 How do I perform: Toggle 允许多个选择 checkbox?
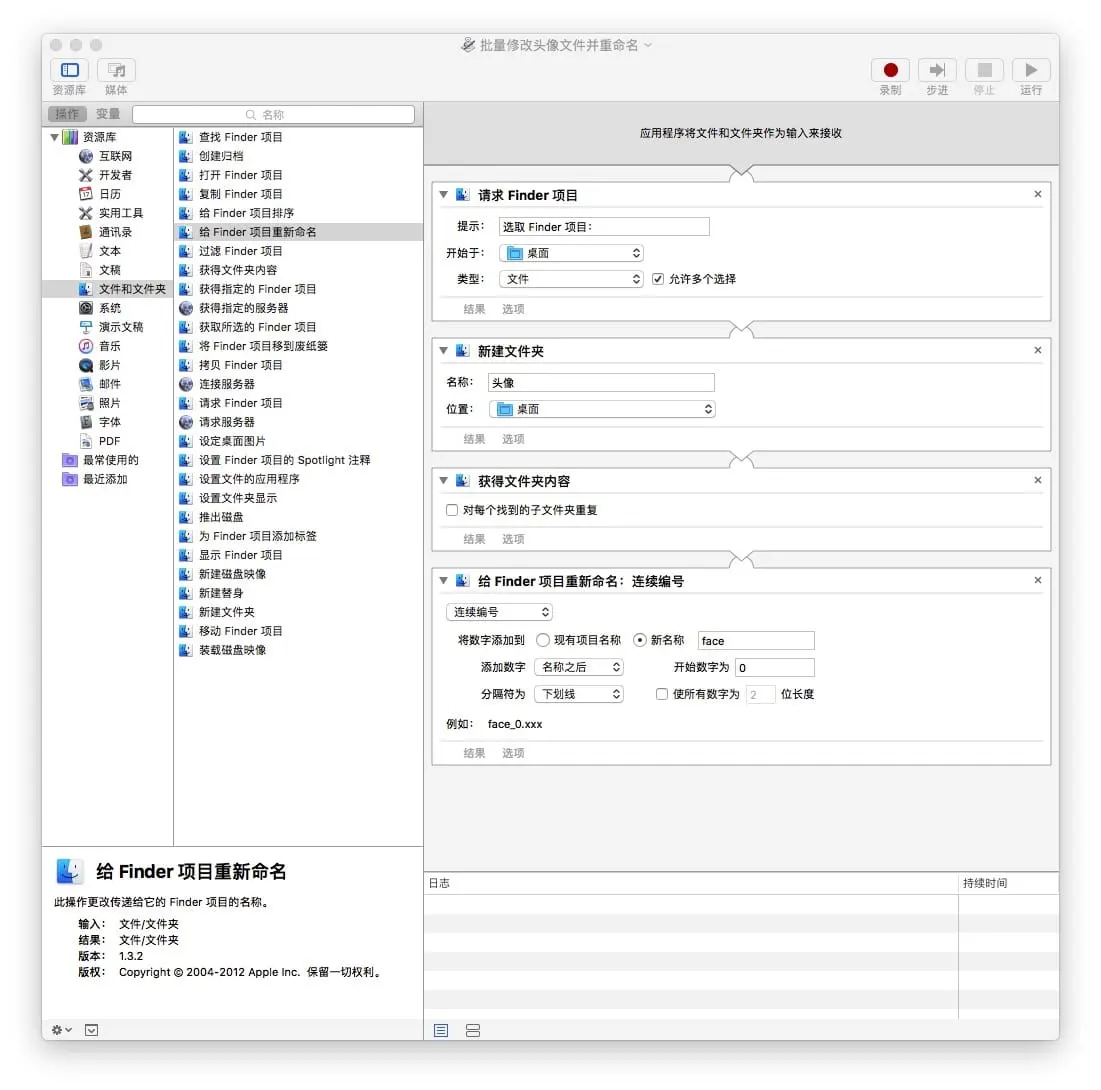[x=658, y=279]
